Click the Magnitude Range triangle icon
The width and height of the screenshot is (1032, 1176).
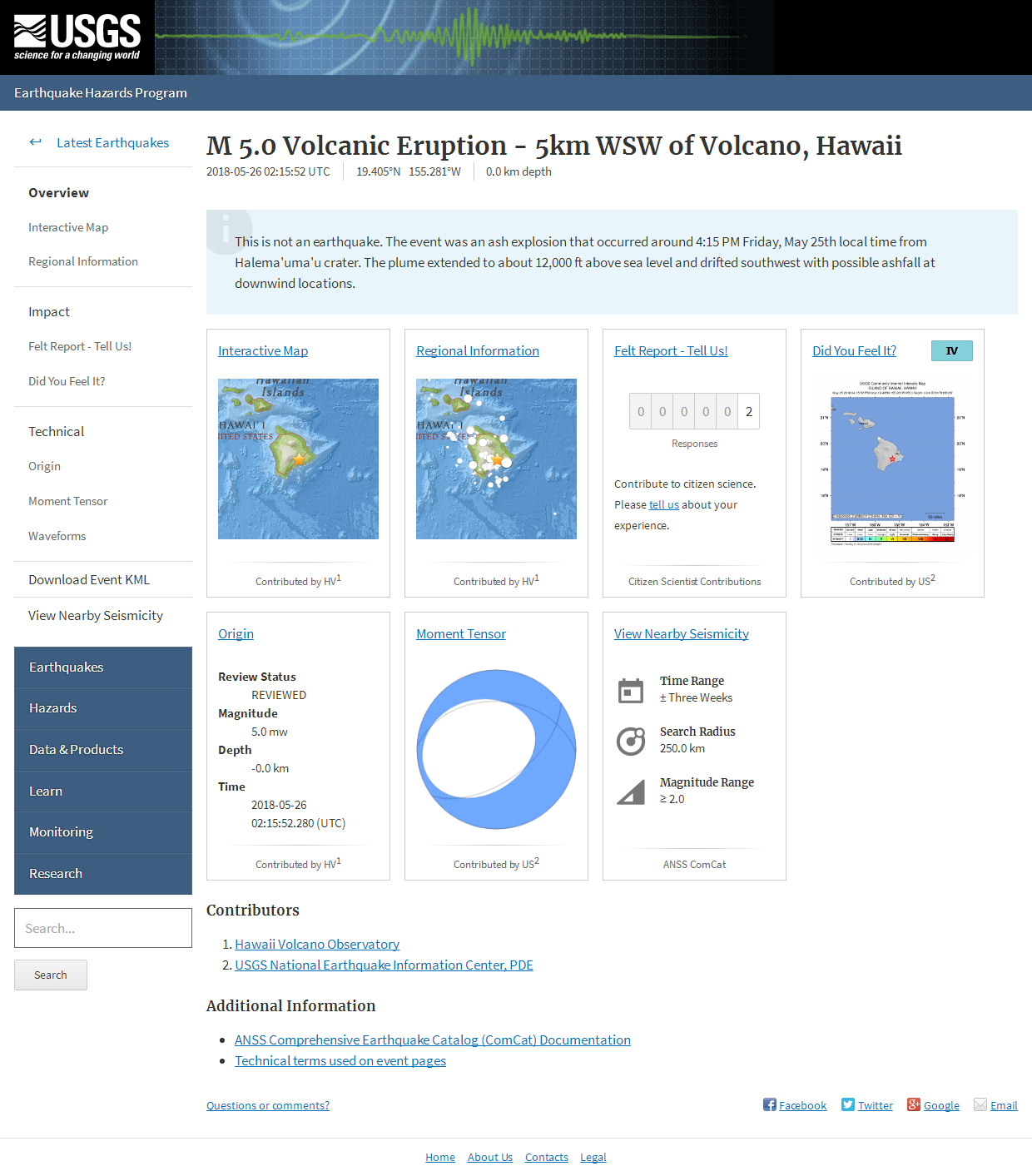(x=631, y=791)
